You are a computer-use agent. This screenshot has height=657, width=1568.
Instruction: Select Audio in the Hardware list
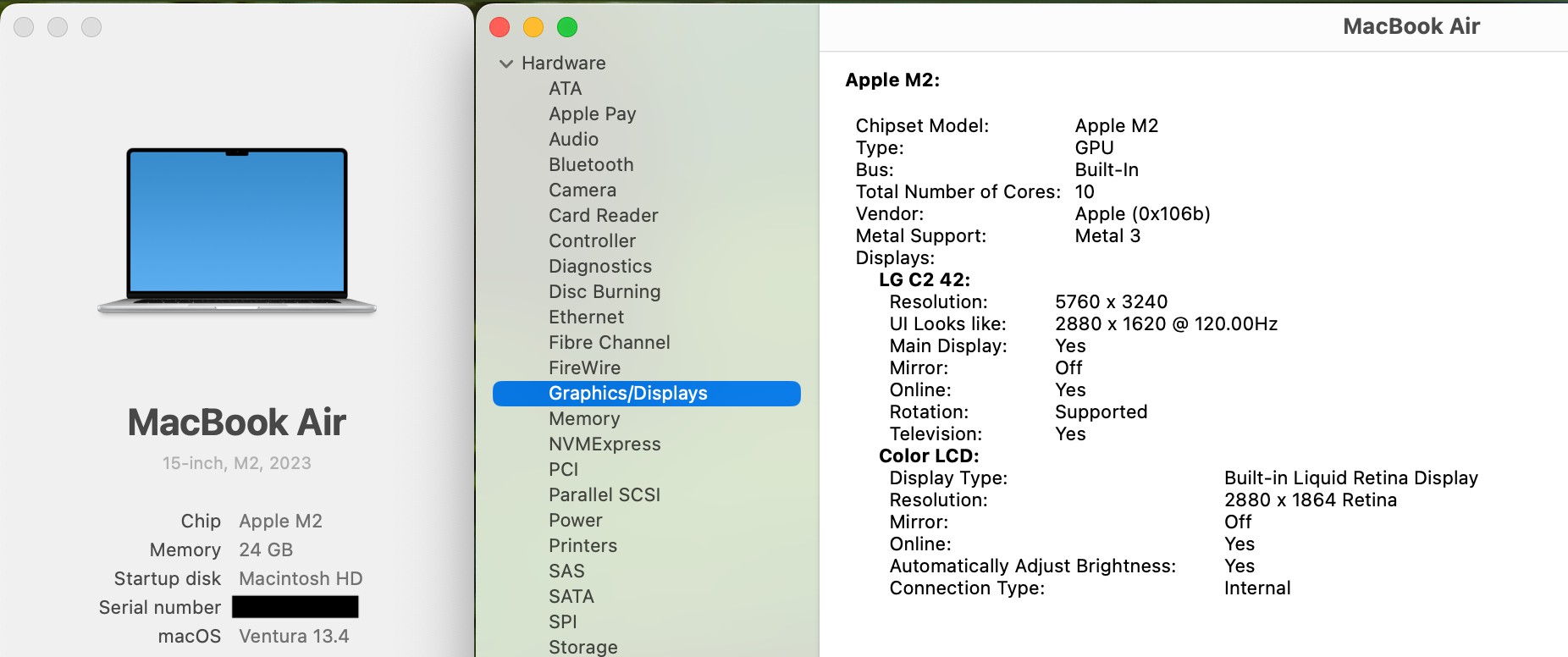click(x=573, y=140)
